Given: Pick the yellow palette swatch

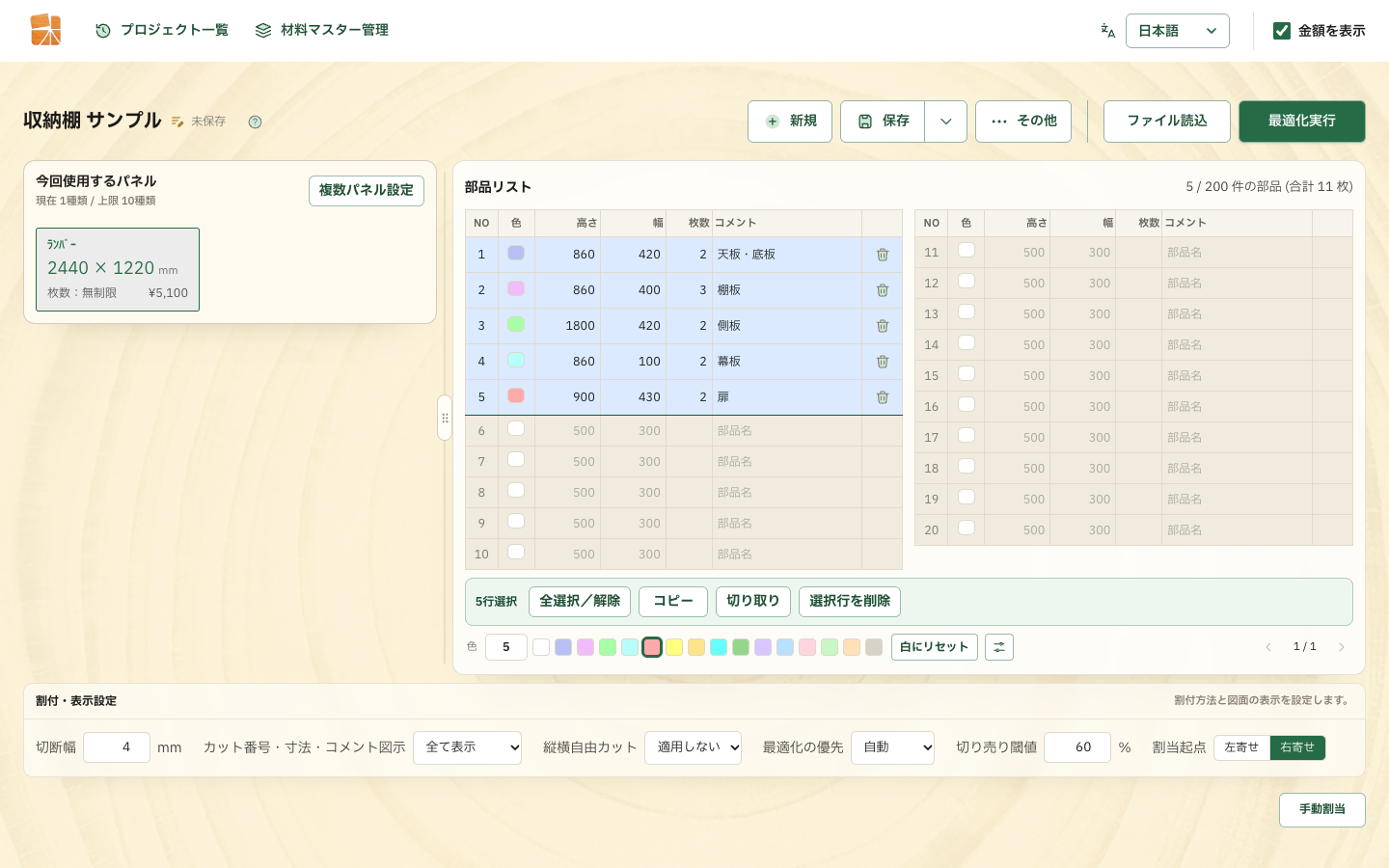Looking at the screenshot, I should (x=674, y=647).
